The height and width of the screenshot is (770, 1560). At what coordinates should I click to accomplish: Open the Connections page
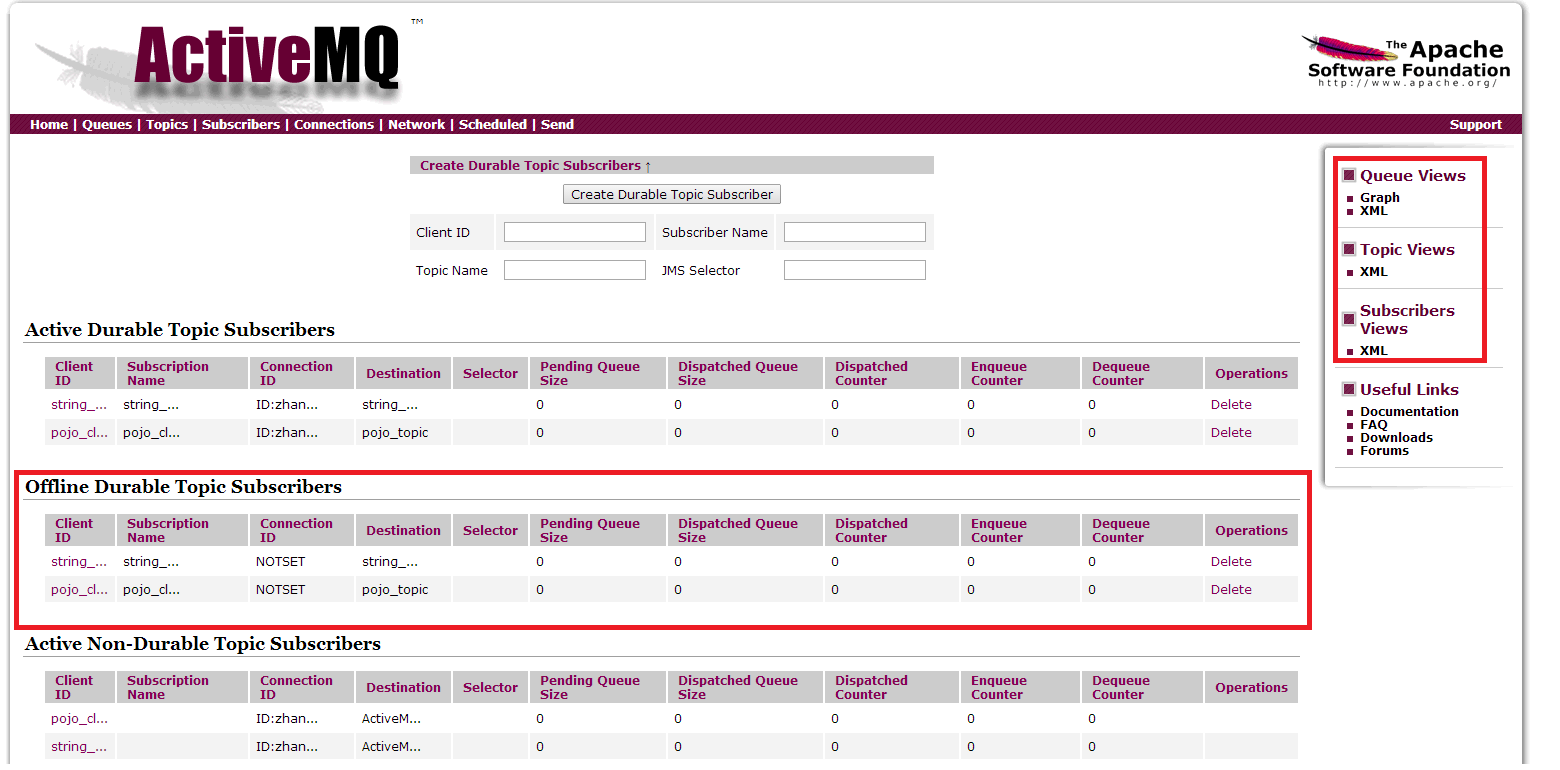pyautogui.click(x=334, y=125)
